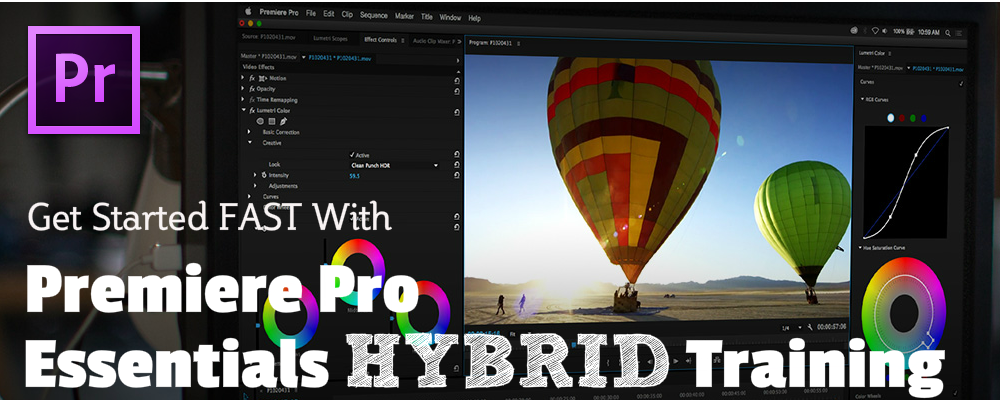Toggle the Time Remapping fx switch
Screen dimensions: 1000x400
tap(252, 100)
